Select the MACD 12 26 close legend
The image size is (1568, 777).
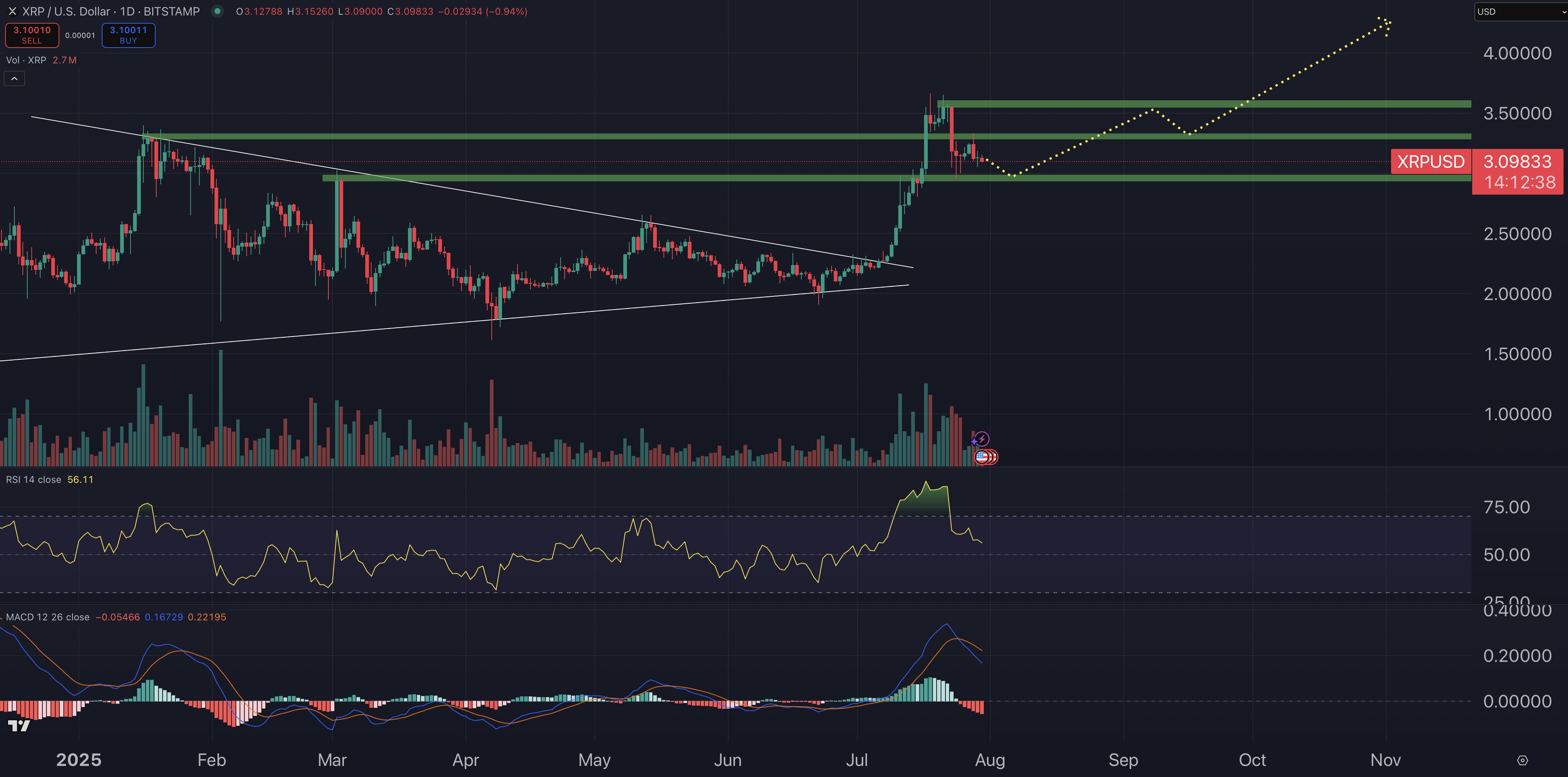tap(48, 617)
